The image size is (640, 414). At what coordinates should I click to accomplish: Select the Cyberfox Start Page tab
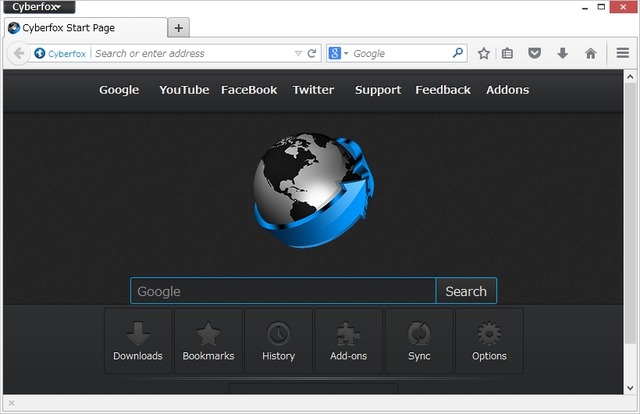(x=86, y=28)
